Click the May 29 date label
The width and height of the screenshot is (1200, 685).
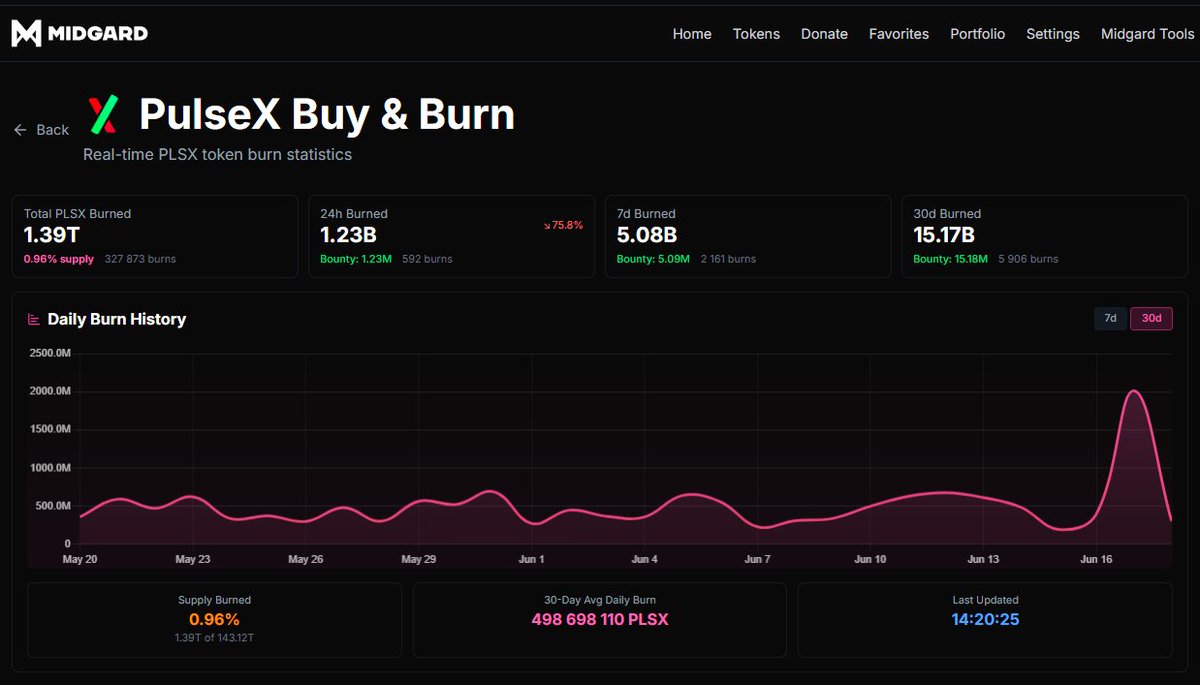click(418, 559)
